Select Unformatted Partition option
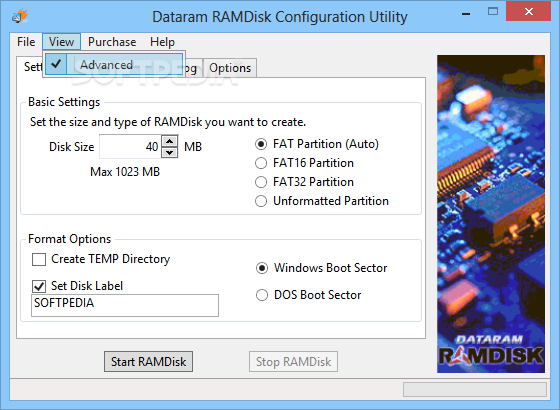 [x=322, y=201]
